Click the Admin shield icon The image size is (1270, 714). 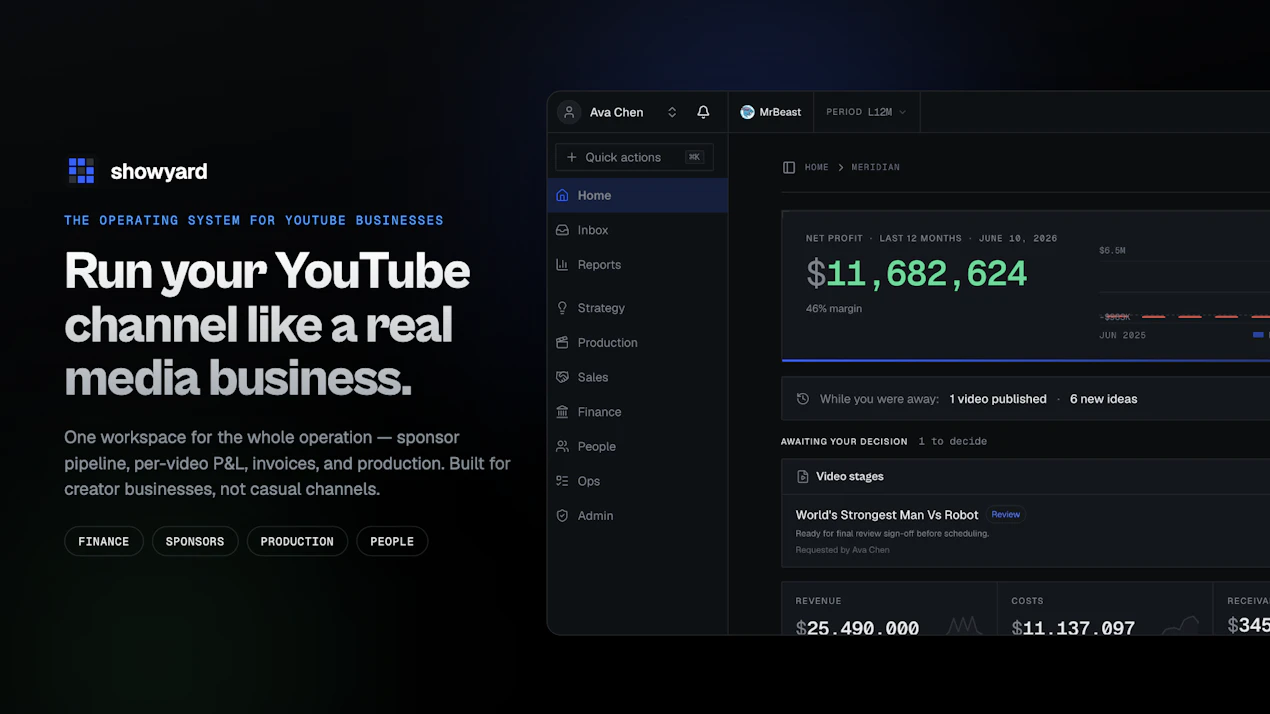562,516
